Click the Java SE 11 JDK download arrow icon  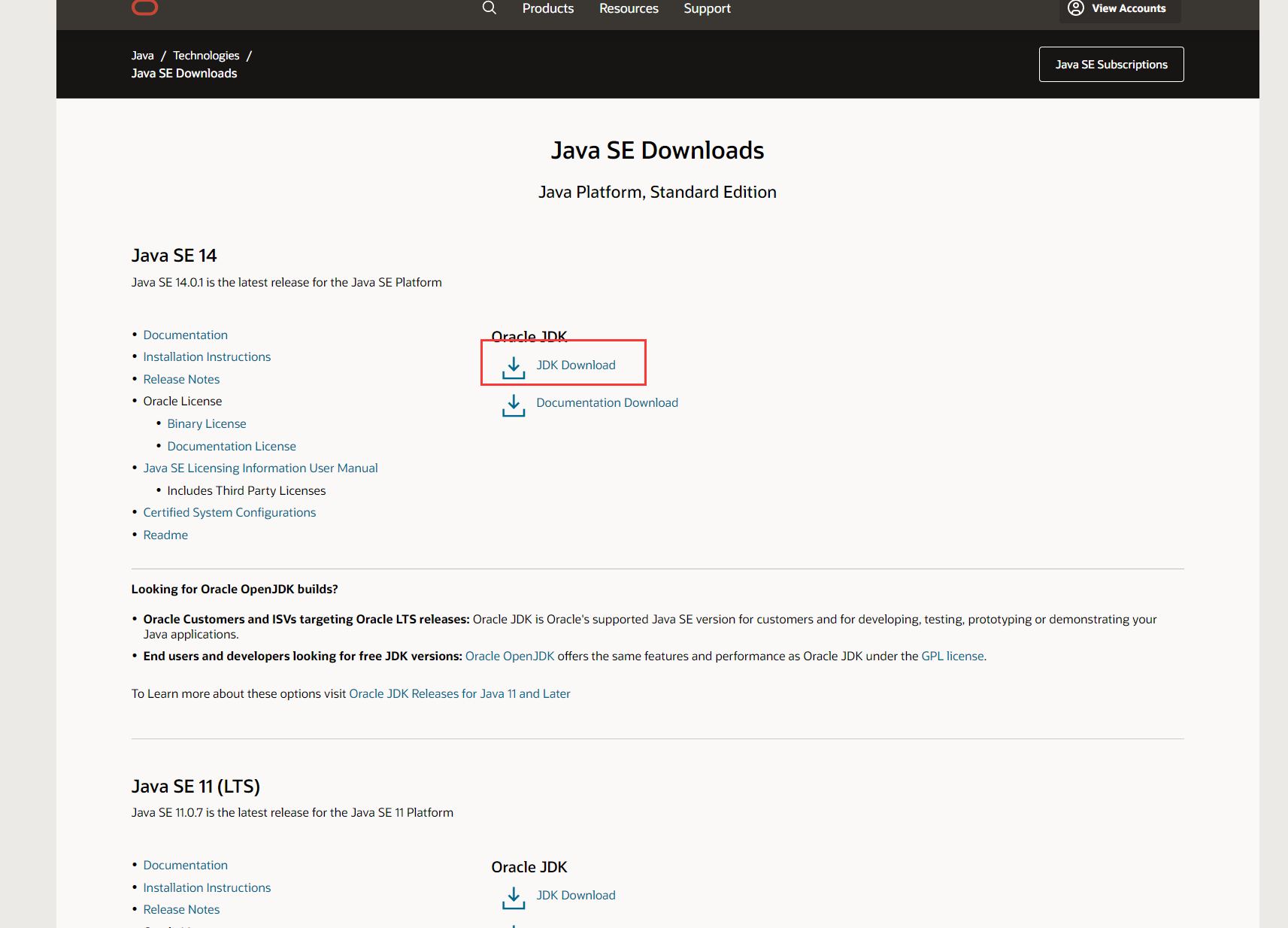[x=514, y=898]
